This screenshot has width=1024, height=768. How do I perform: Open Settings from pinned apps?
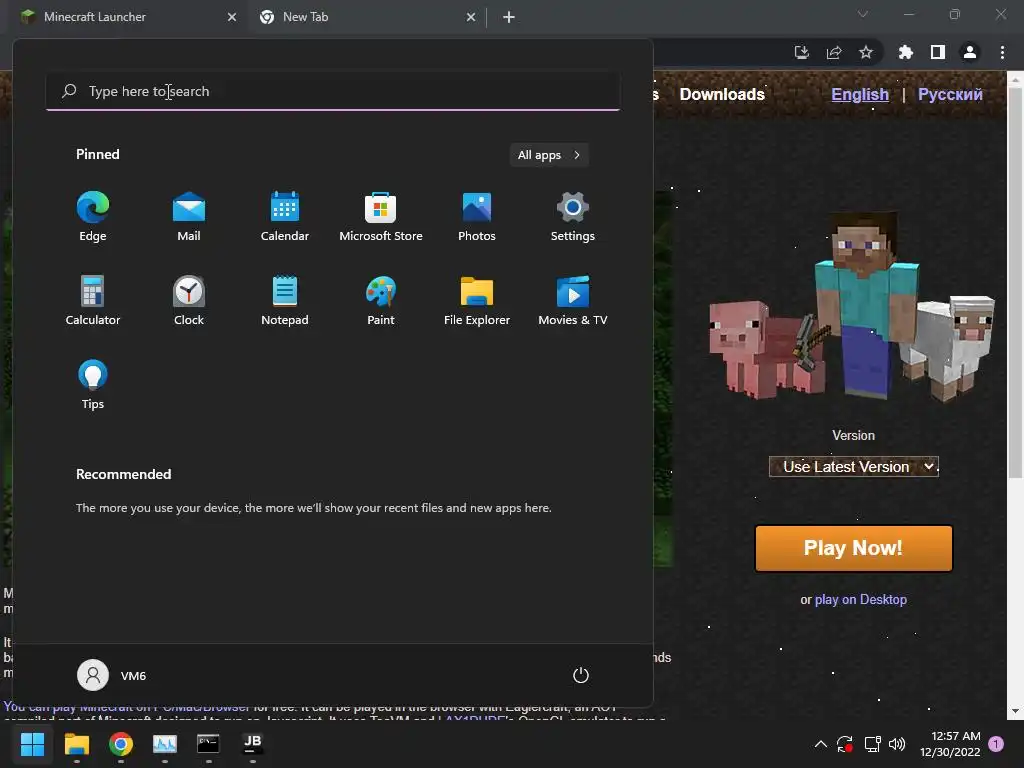[x=573, y=217]
